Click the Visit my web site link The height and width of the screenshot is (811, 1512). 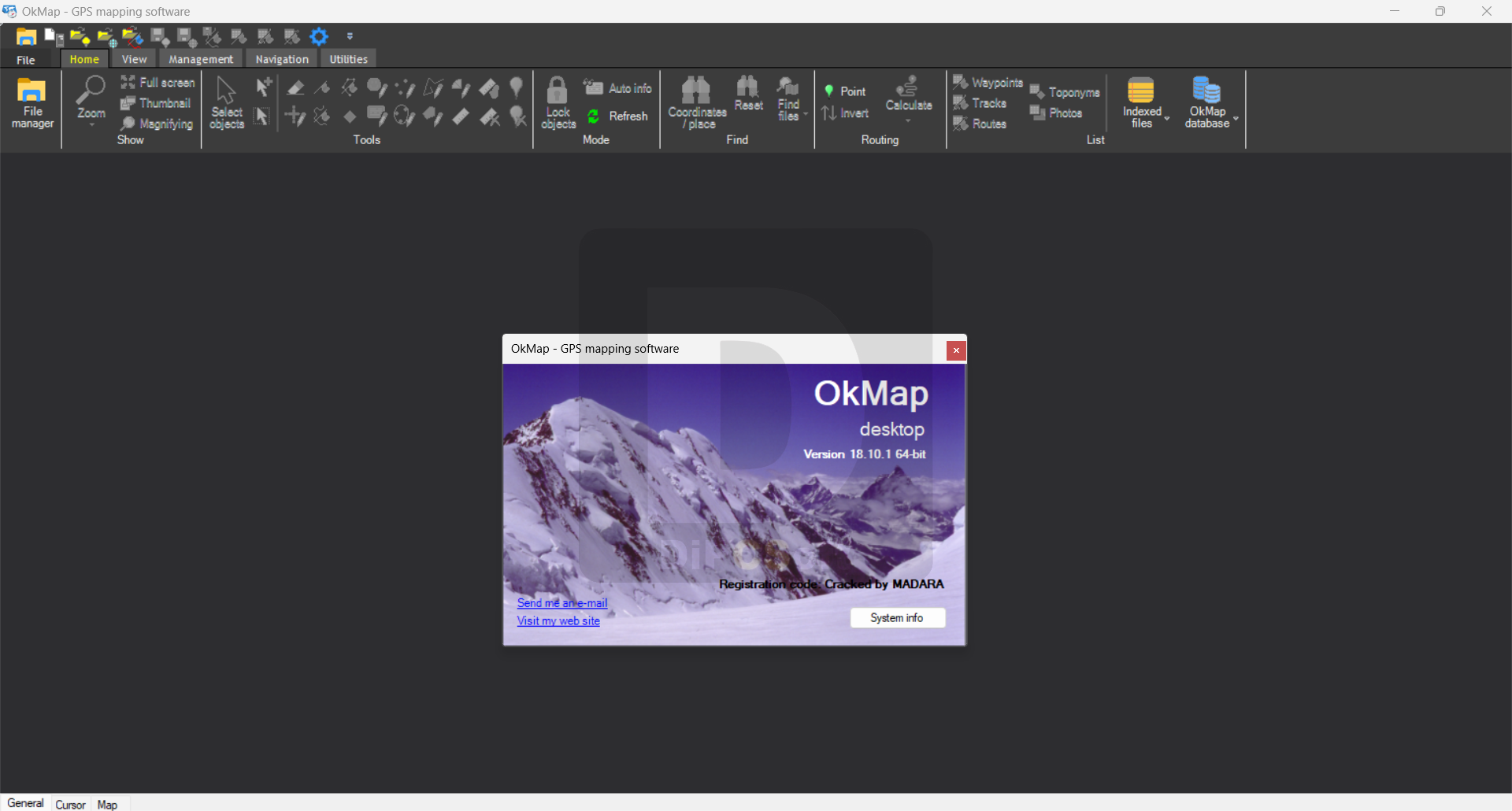(558, 620)
